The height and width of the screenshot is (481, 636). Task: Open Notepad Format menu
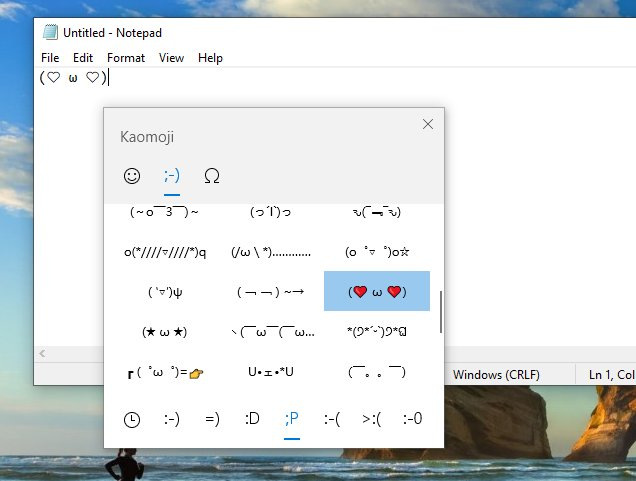126,58
